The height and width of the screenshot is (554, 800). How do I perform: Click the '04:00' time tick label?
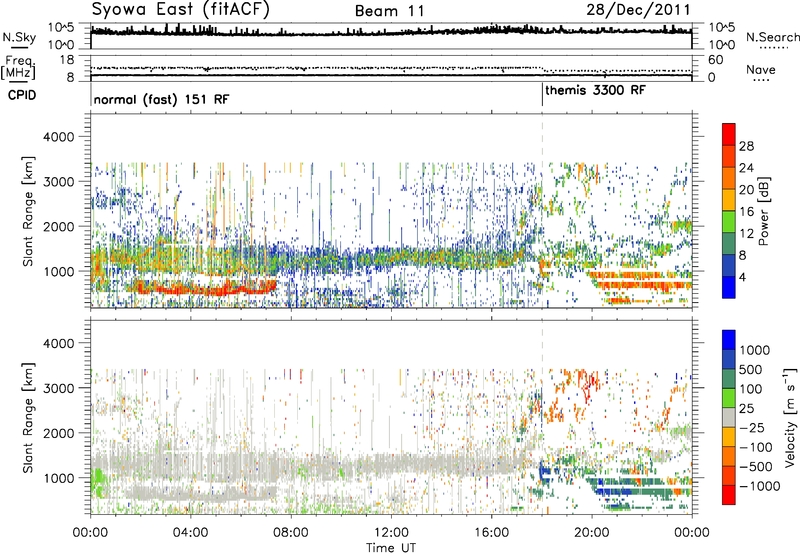191,533
